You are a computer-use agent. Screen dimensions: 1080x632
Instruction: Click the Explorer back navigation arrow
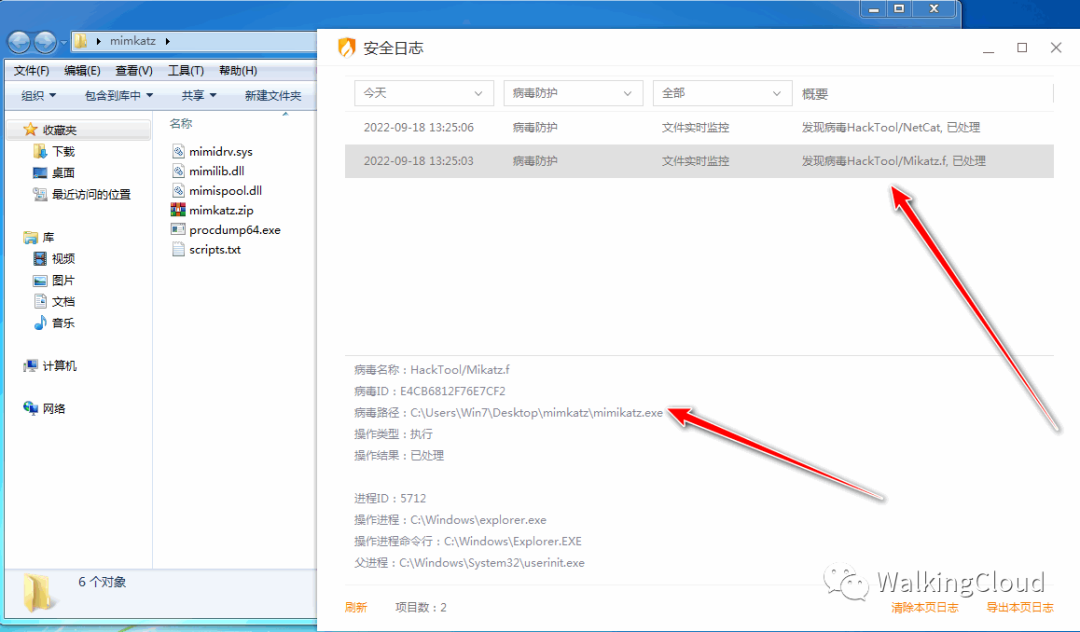coord(19,43)
